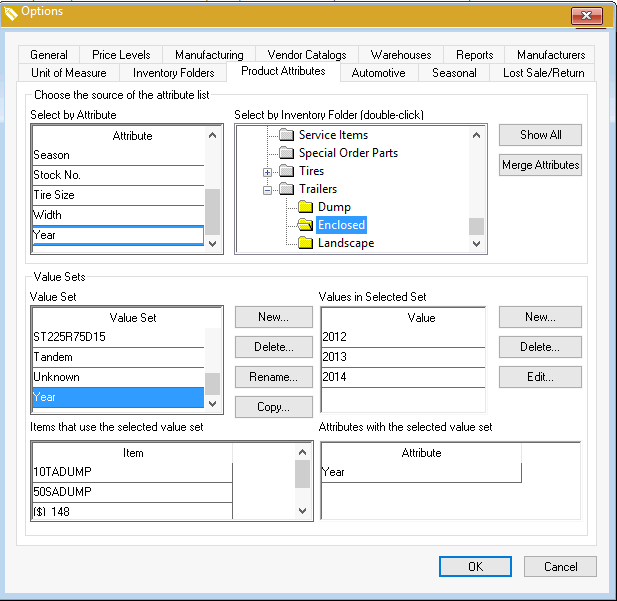617x601 pixels.
Task: Open the Lost Sale/Return tab
Action: point(543,73)
